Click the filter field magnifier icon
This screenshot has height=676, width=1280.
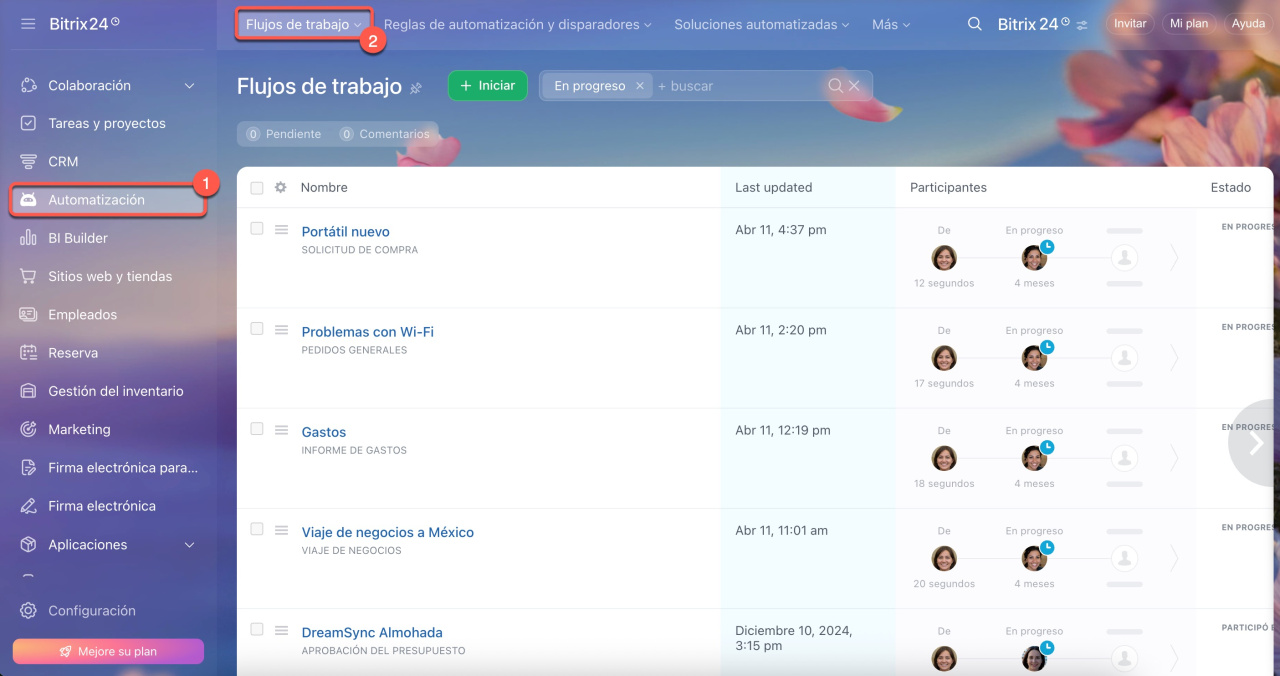point(835,86)
